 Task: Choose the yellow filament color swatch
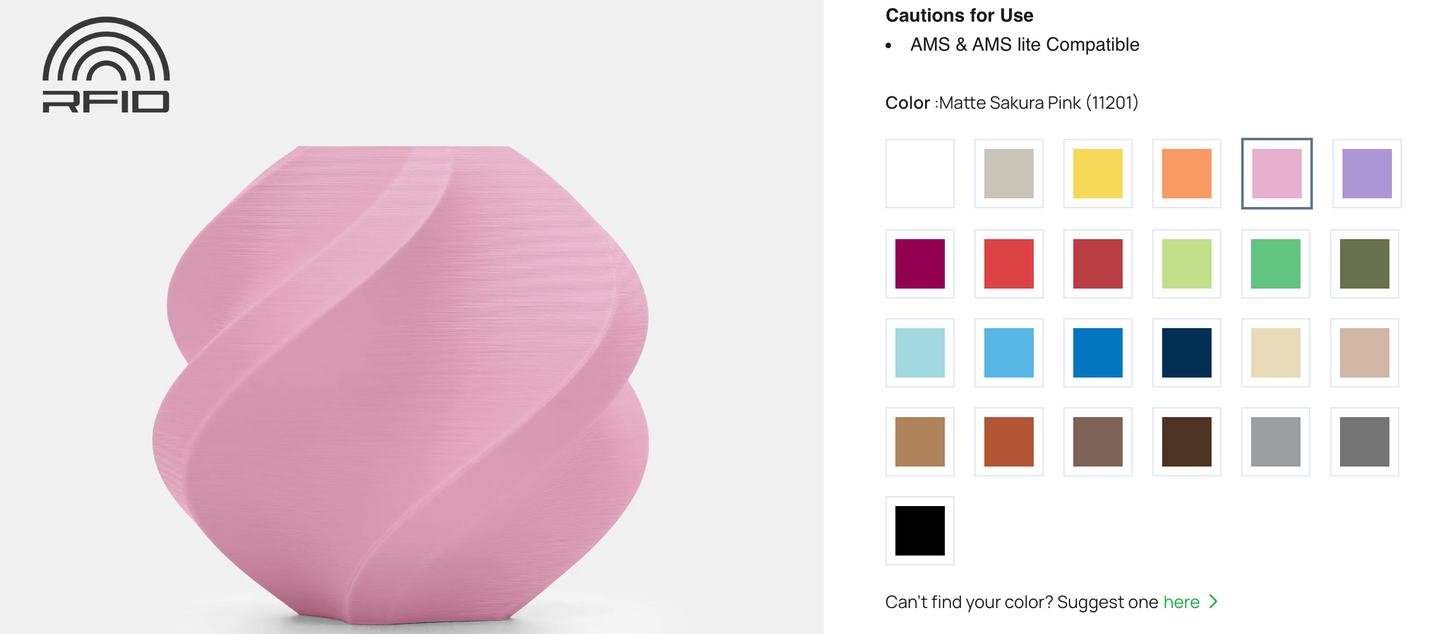click(1098, 174)
